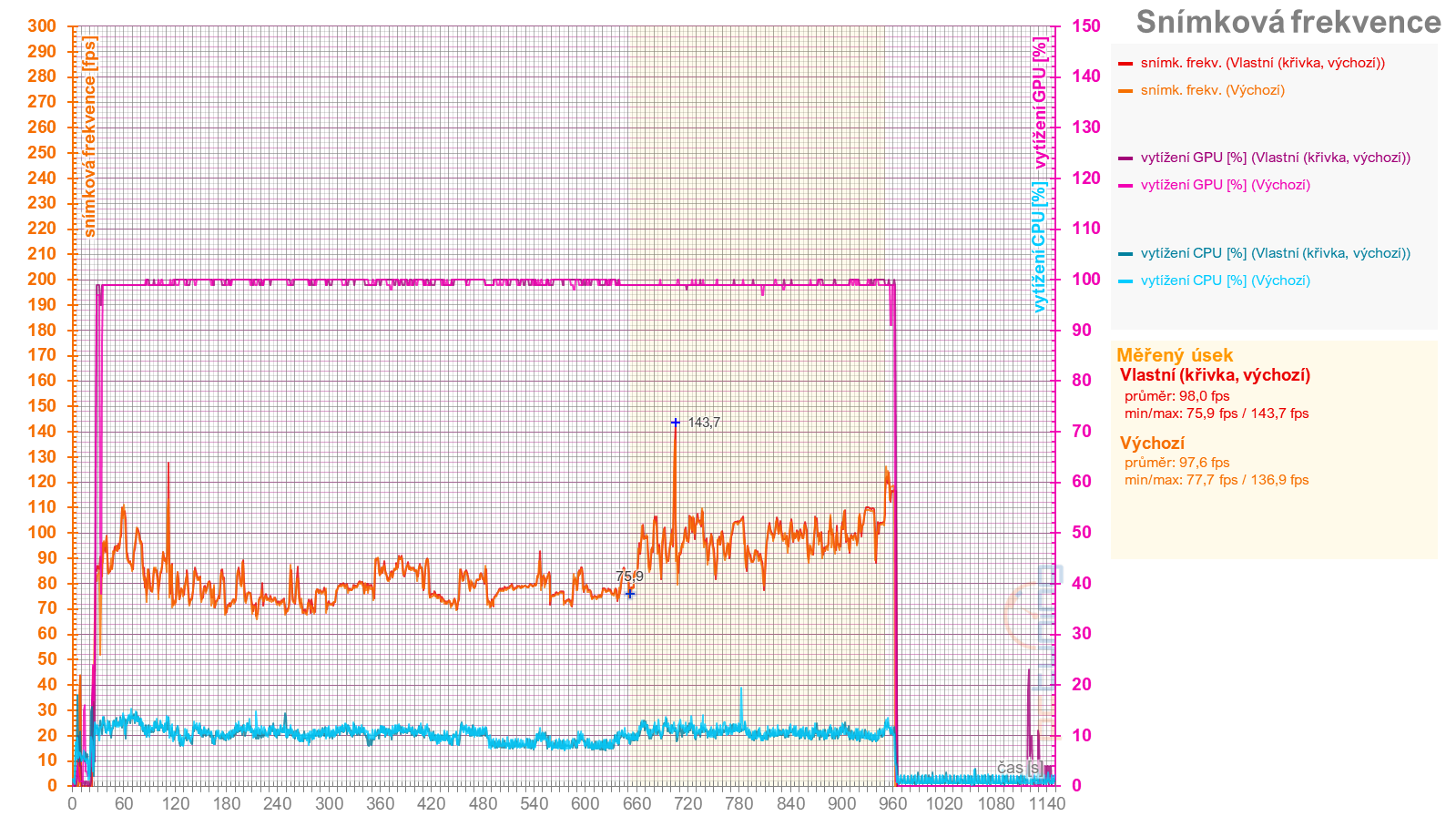Select legend label 'vytížení CPU [%] (Výchozí)'
1456x816 pixels.
(x=1226, y=280)
